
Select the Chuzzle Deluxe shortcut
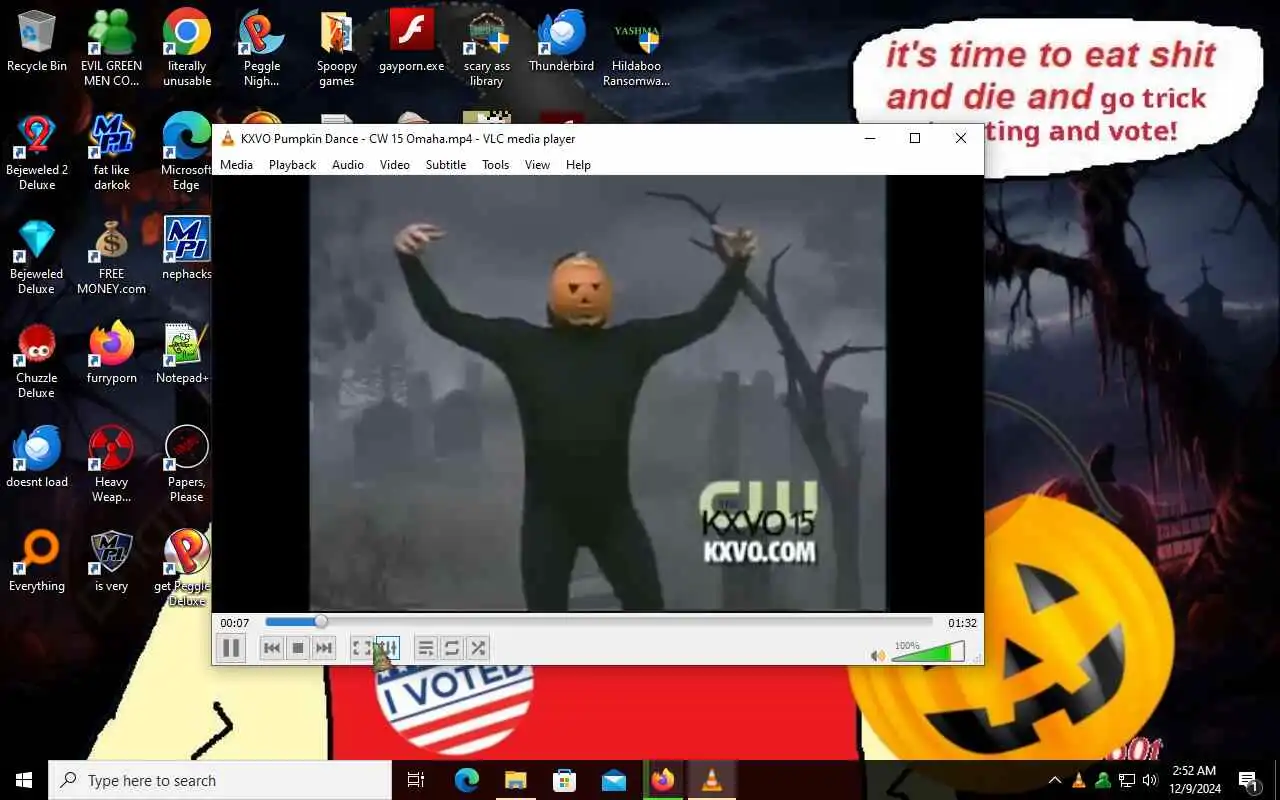click(x=37, y=360)
